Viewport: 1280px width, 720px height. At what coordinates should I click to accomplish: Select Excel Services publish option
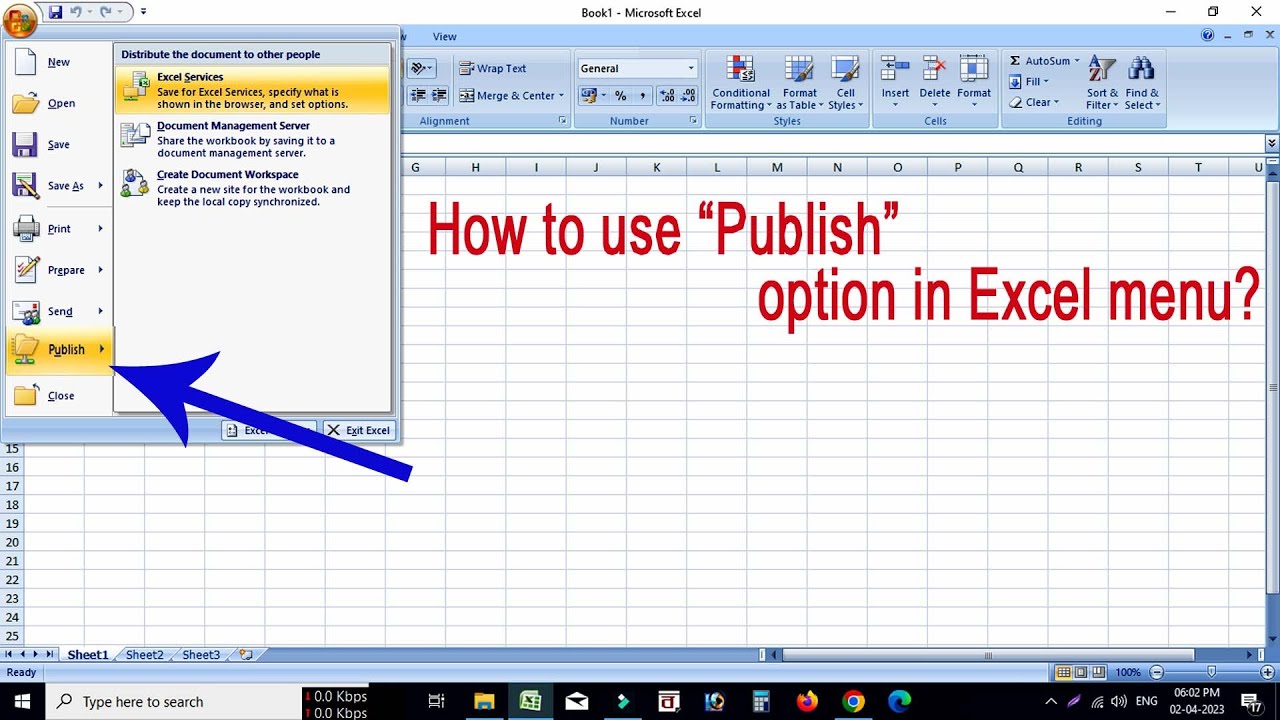pos(253,90)
